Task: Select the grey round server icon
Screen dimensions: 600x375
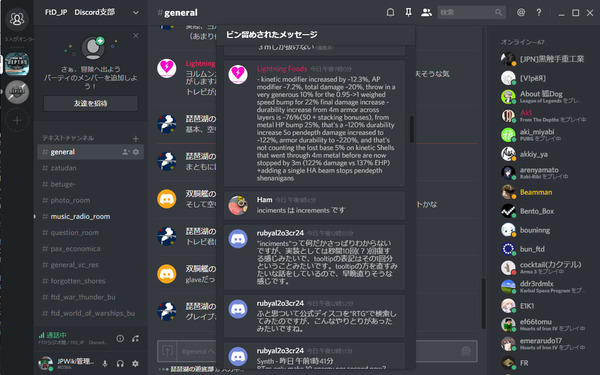Action: pos(17,92)
